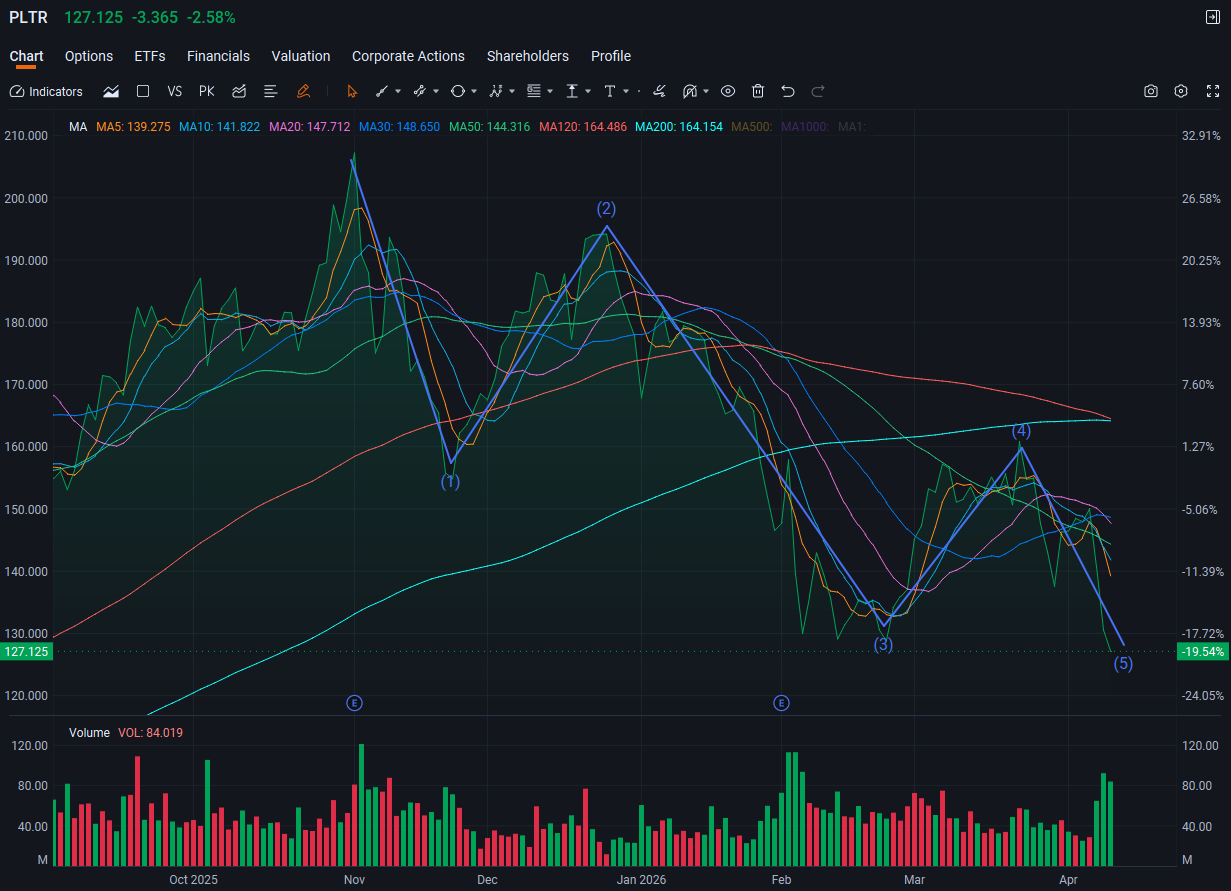Open the Shareholders tab

tap(528, 56)
